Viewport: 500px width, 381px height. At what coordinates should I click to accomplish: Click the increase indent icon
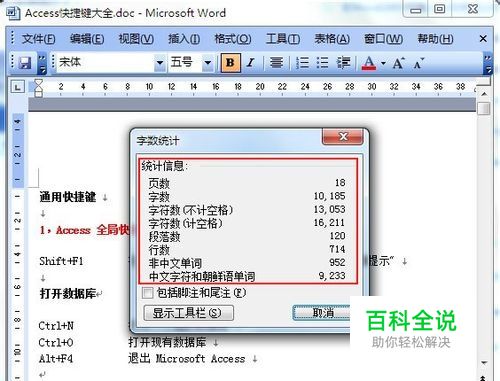(343, 62)
